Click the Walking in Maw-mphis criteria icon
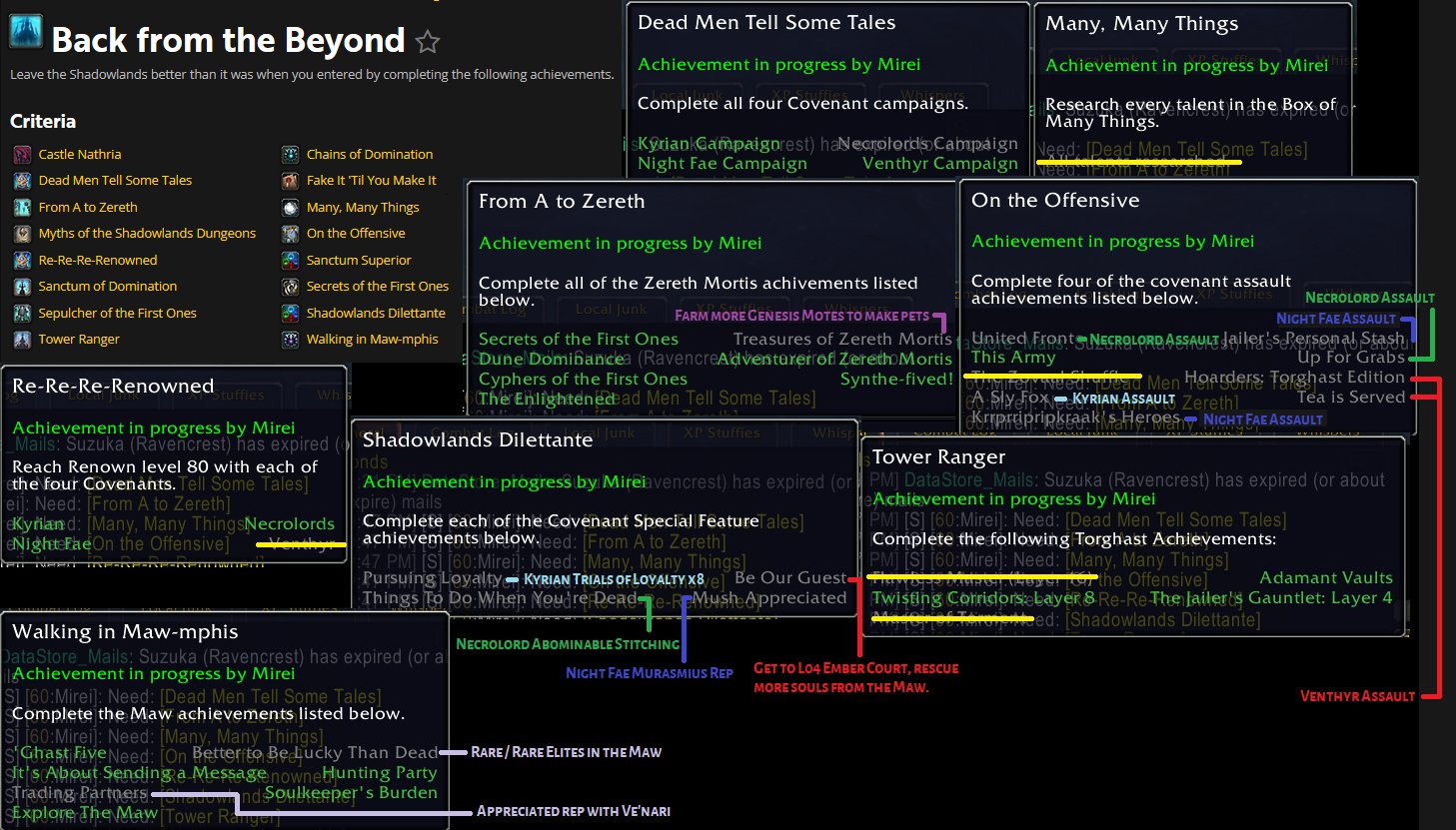The image size is (1456, 830). 290,340
